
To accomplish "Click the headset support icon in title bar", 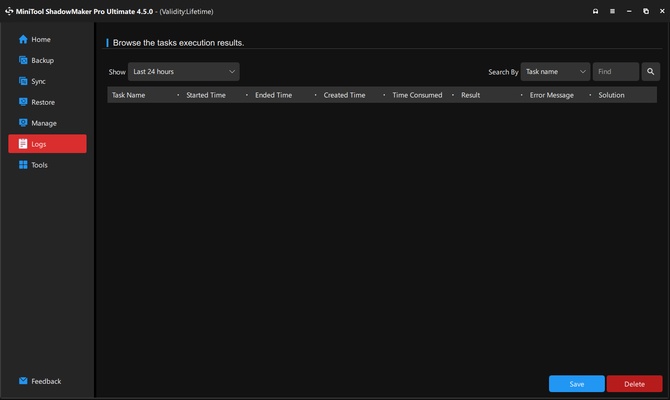I will (595, 11).
